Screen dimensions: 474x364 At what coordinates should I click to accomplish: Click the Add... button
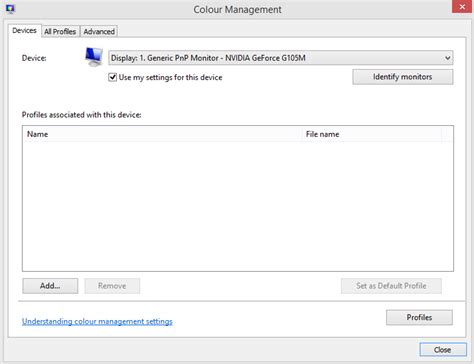coord(50,286)
